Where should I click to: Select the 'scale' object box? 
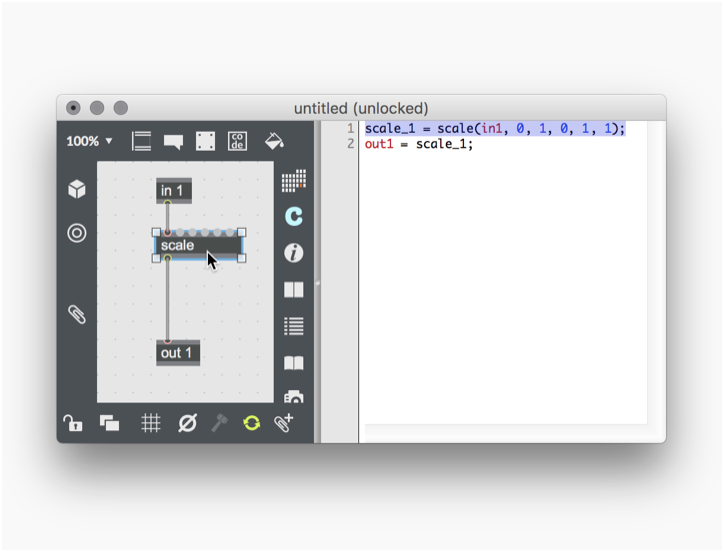[x=199, y=245]
